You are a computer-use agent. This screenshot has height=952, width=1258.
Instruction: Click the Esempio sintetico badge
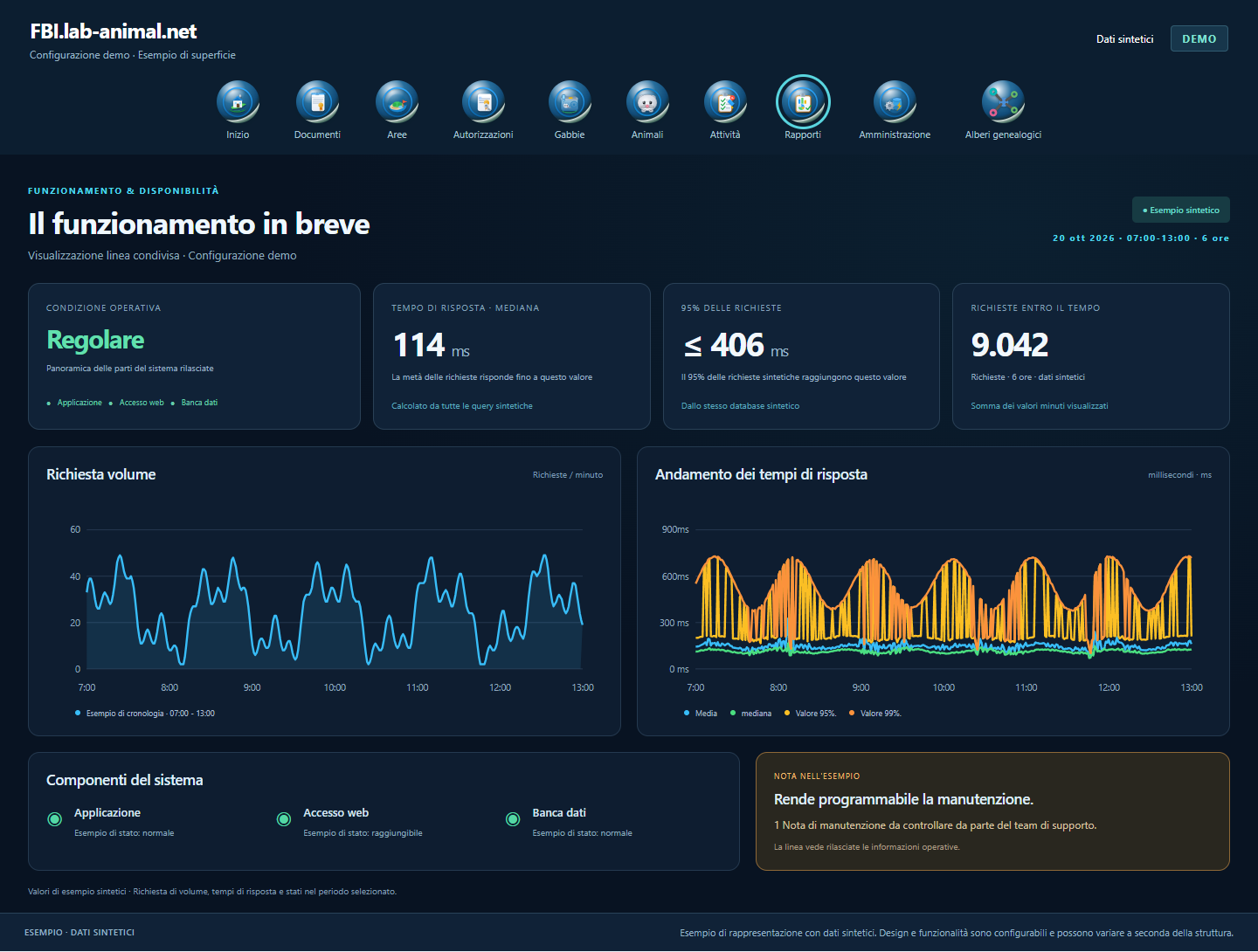[1181, 210]
